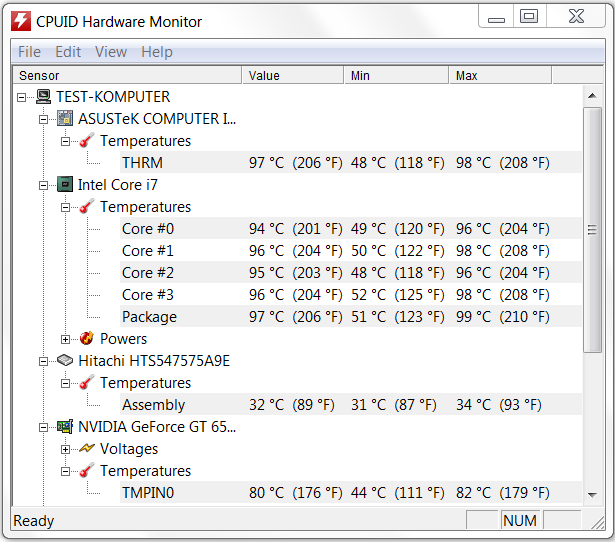Click the thermometer icon under NVIDIA GeForce
Image resolution: width=615 pixels, height=542 pixels.
point(87,470)
